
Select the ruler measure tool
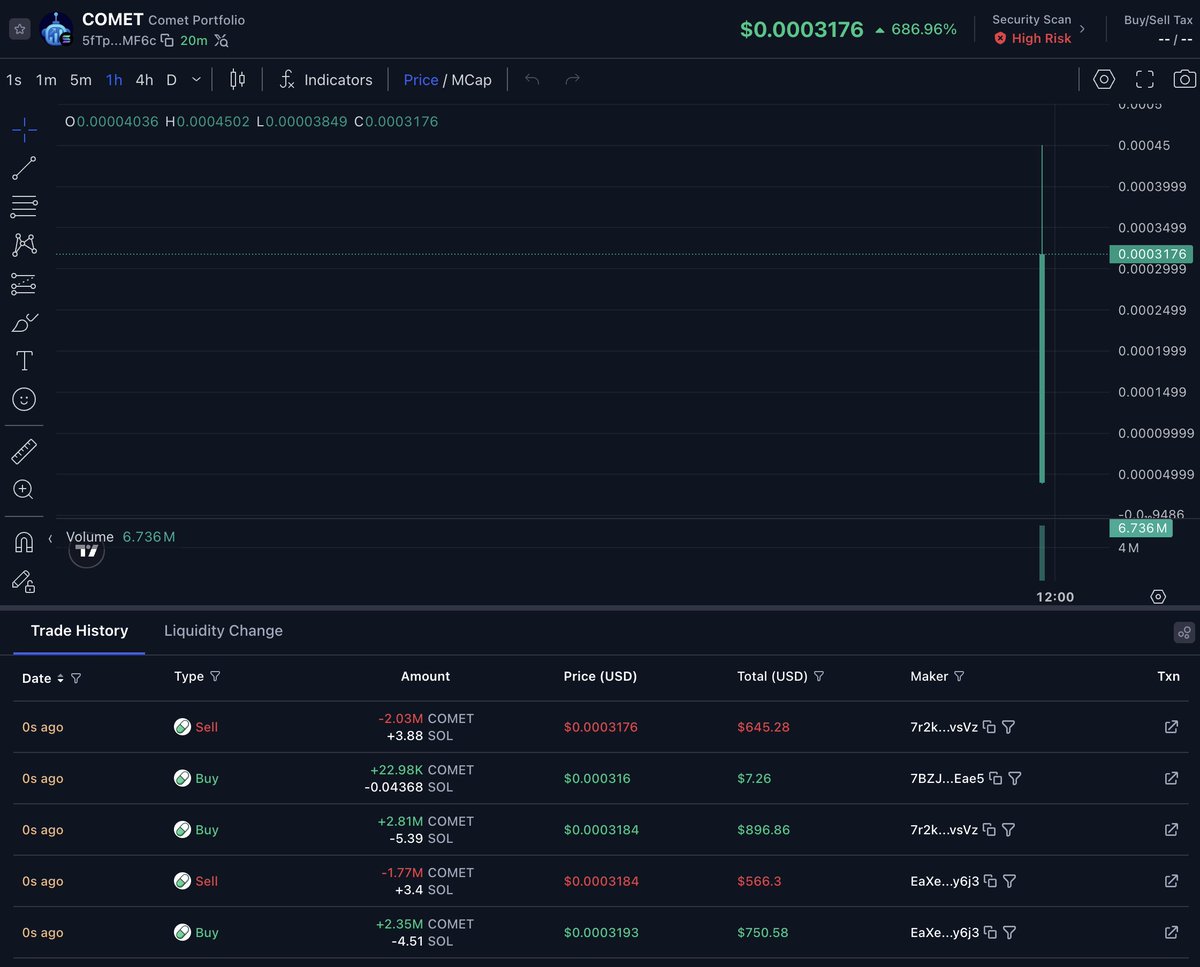click(24, 452)
